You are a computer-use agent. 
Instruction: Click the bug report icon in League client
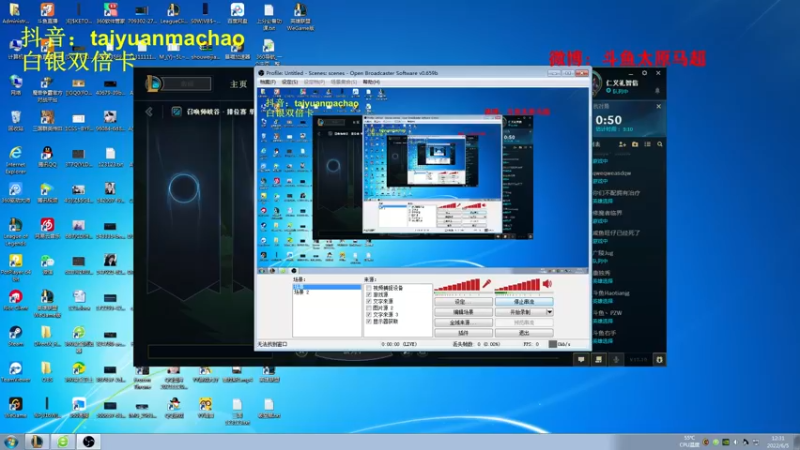[x=659, y=360]
